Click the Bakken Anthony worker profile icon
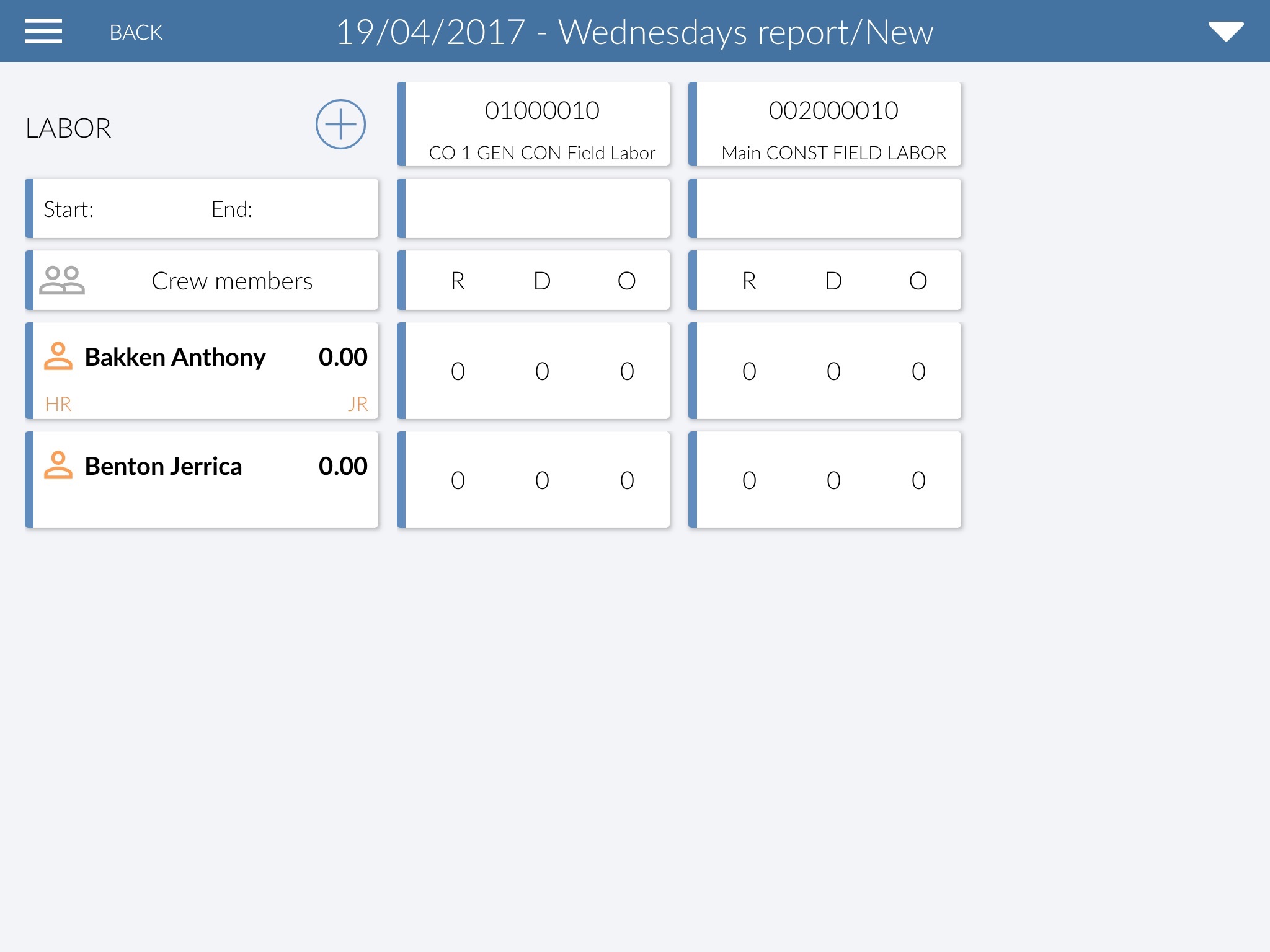 tap(60, 356)
